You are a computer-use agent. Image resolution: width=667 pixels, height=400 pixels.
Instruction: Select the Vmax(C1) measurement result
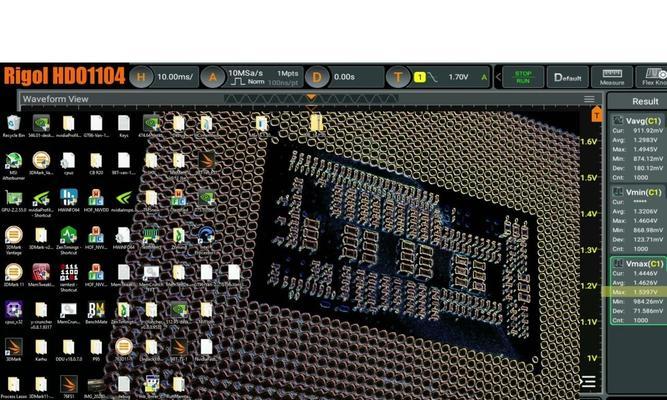coord(638,291)
